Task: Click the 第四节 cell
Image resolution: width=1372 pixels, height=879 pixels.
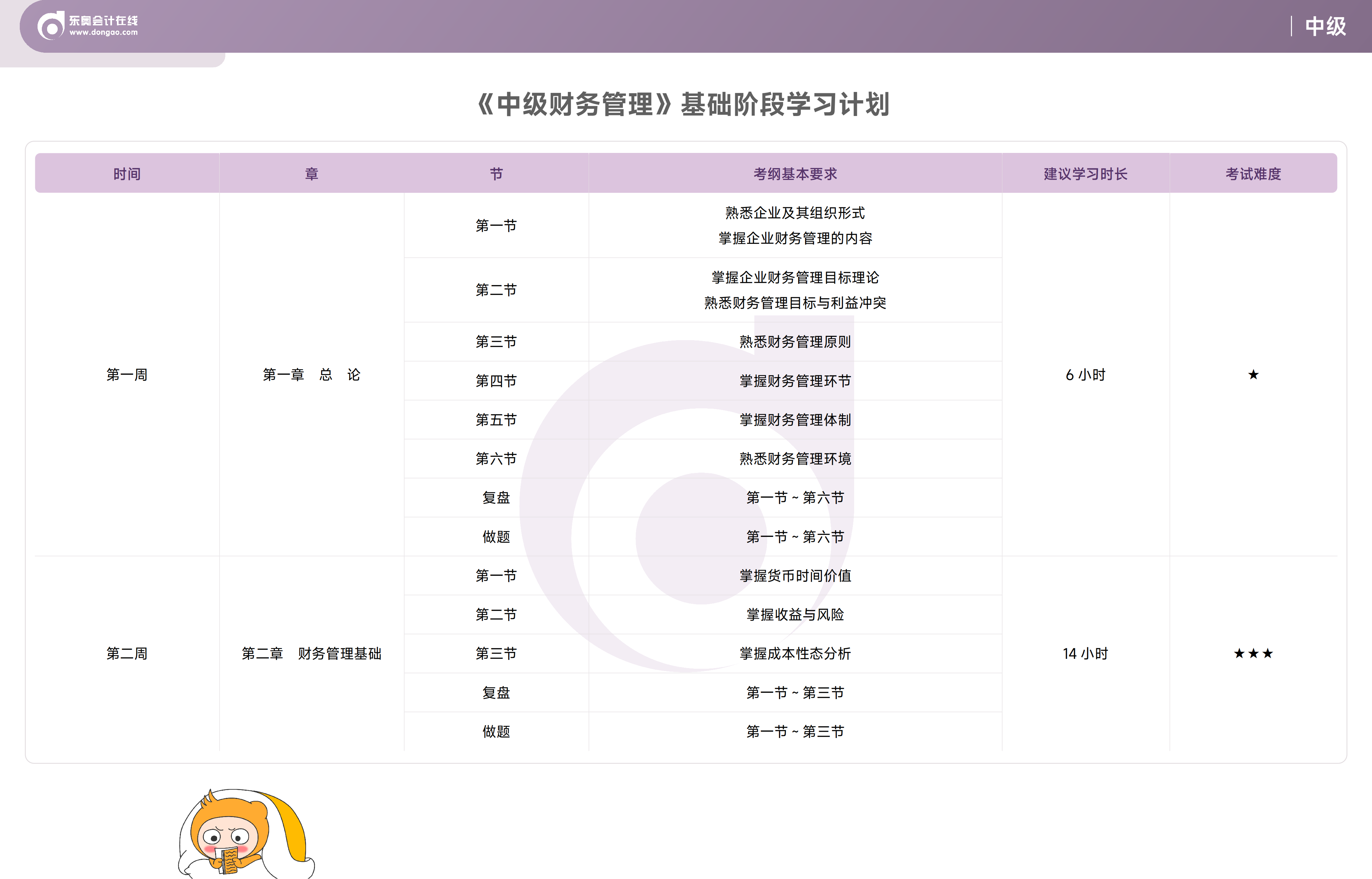Action: [496, 381]
